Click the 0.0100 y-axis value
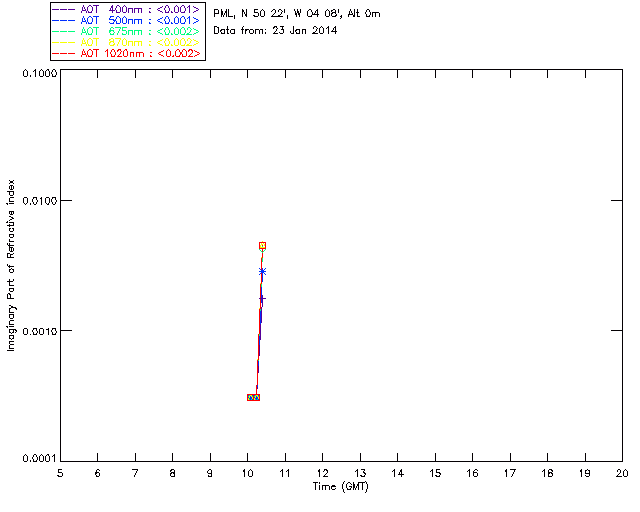This screenshot has width=640, height=512. coord(39,200)
